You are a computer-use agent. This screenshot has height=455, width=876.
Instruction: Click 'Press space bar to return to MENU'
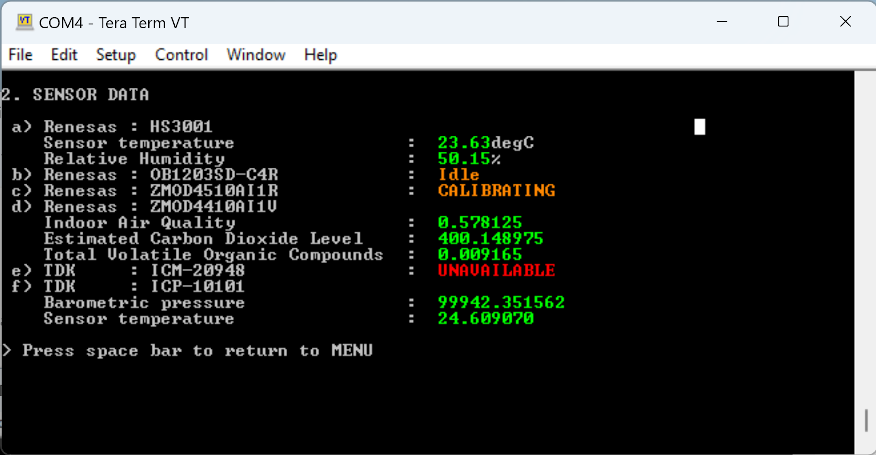[197, 351]
